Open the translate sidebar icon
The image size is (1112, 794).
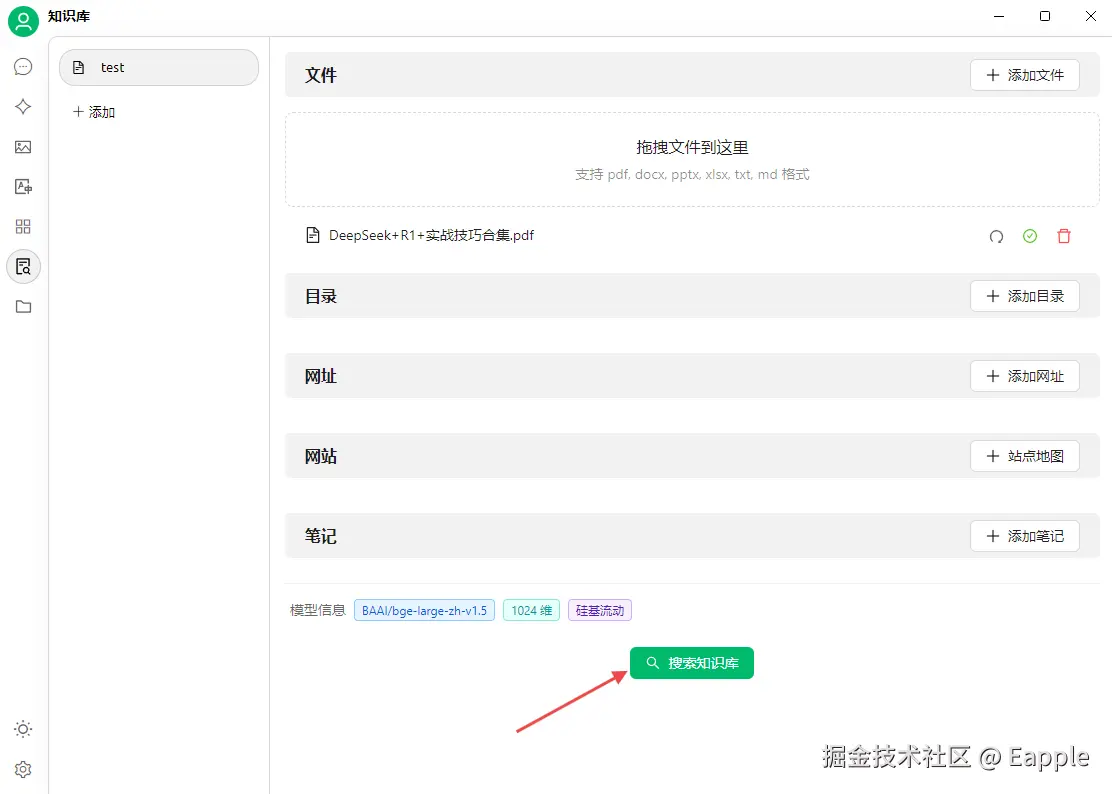click(x=23, y=186)
